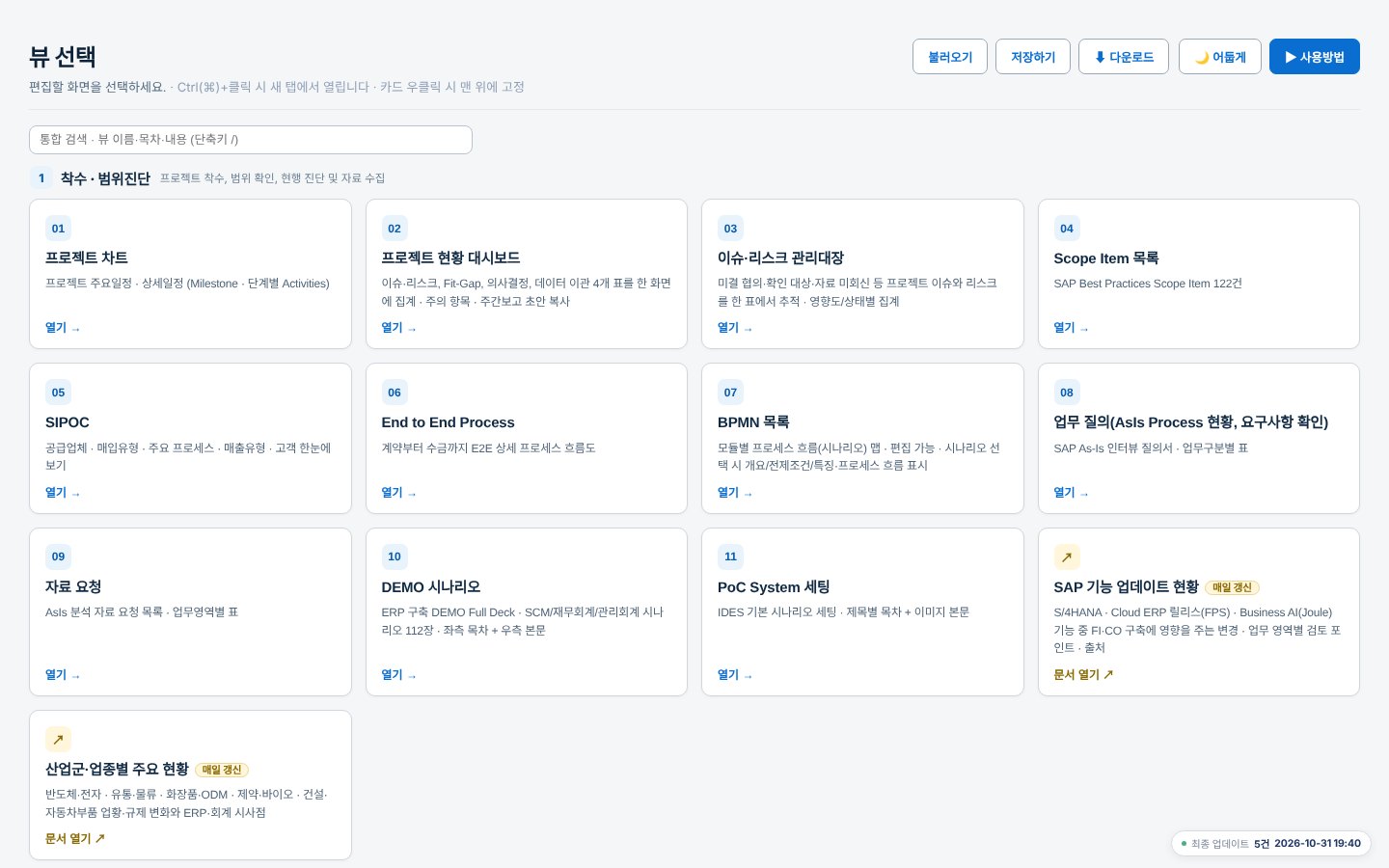
Task: Select the End to End Process card title
Action: tap(448, 422)
